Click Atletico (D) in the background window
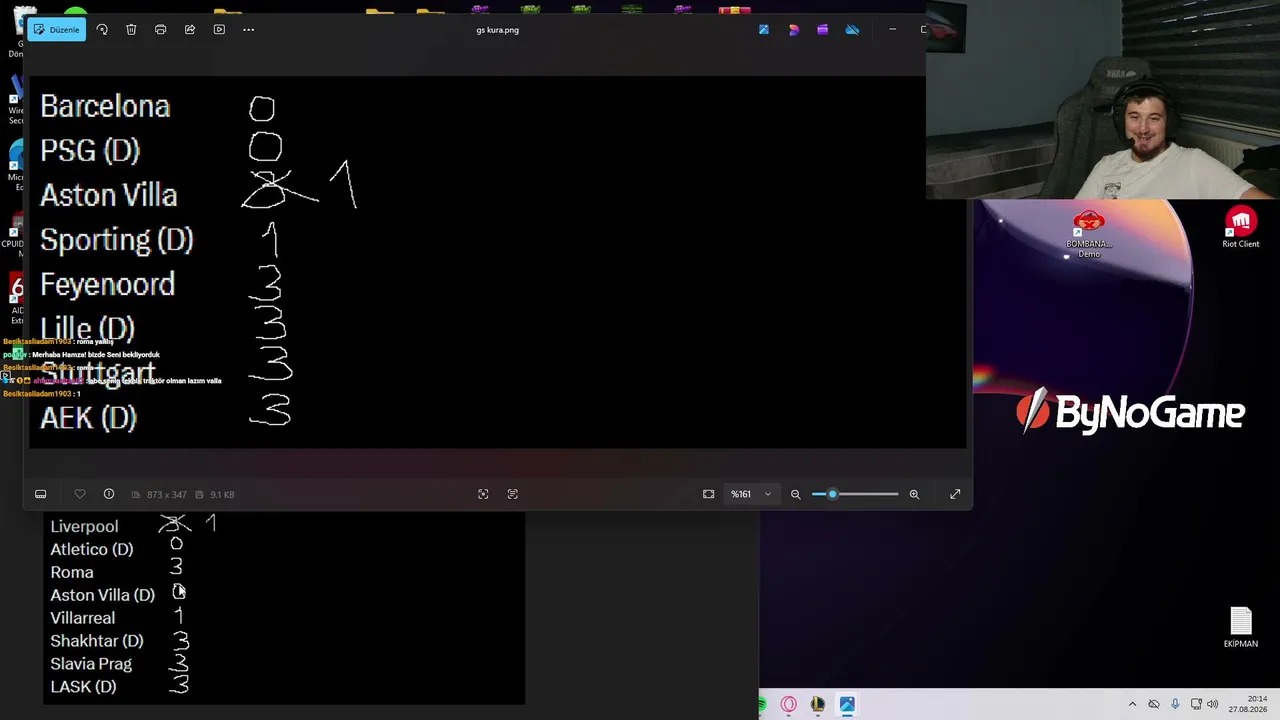 [x=92, y=549]
